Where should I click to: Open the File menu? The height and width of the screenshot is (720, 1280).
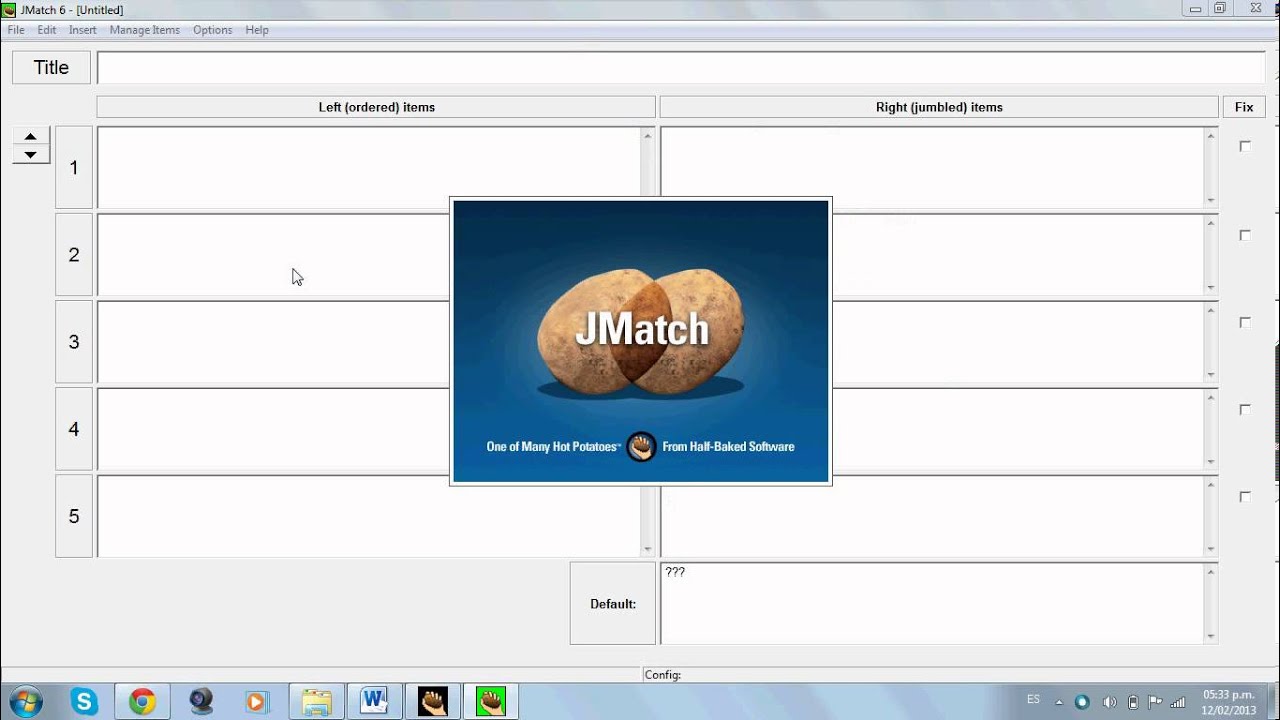click(x=16, y=30)
